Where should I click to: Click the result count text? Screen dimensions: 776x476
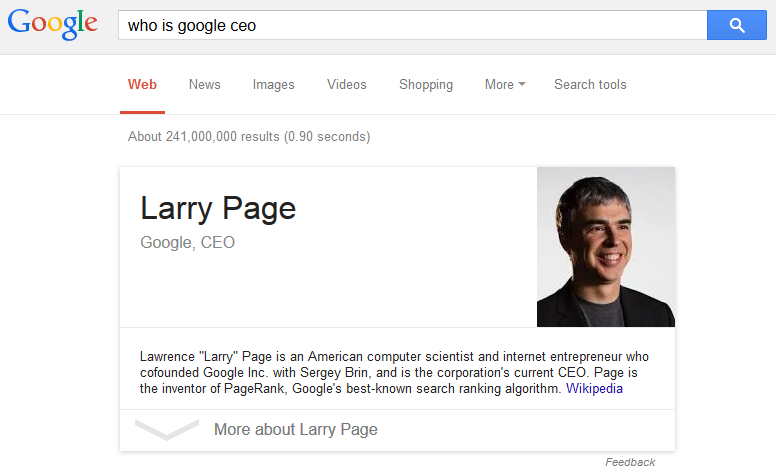(249, 136)
